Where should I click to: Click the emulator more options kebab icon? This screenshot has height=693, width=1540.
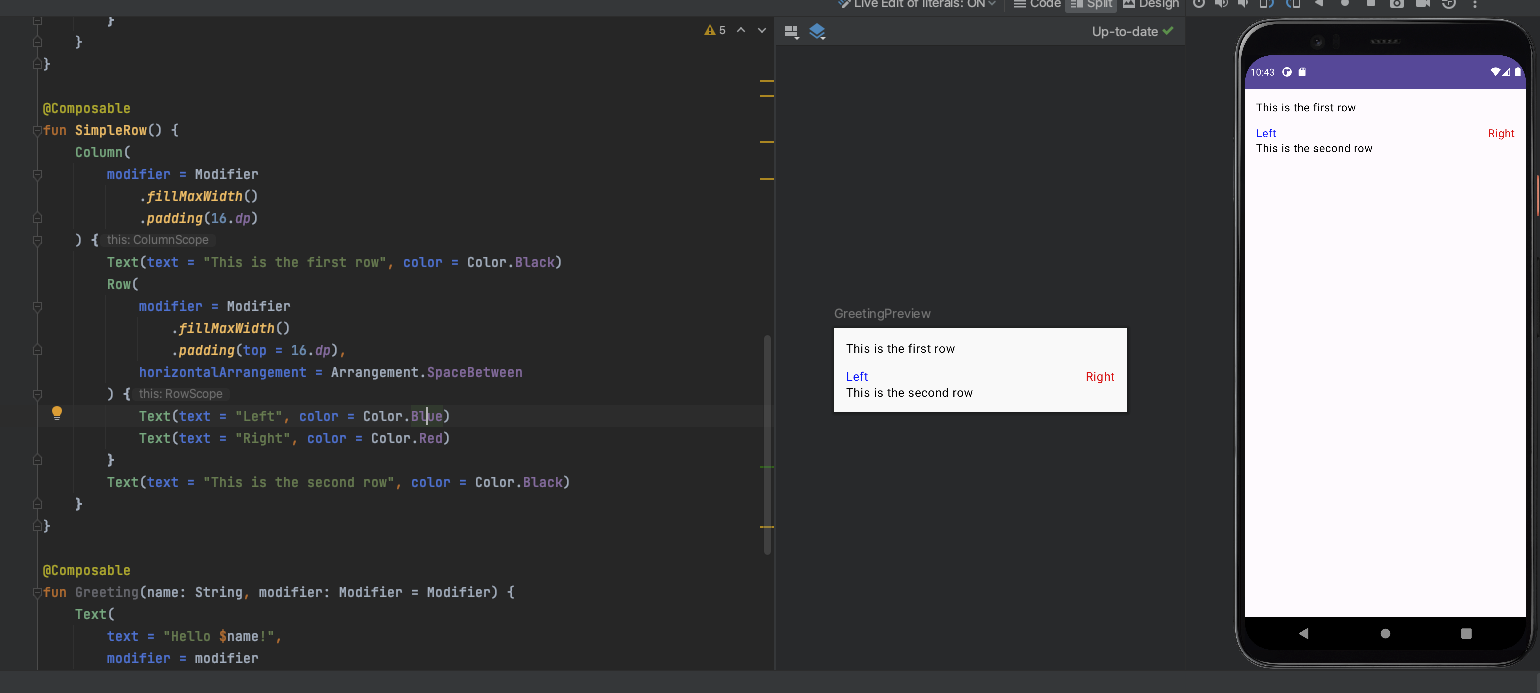pyautogui.click(x=1473, y=4)
